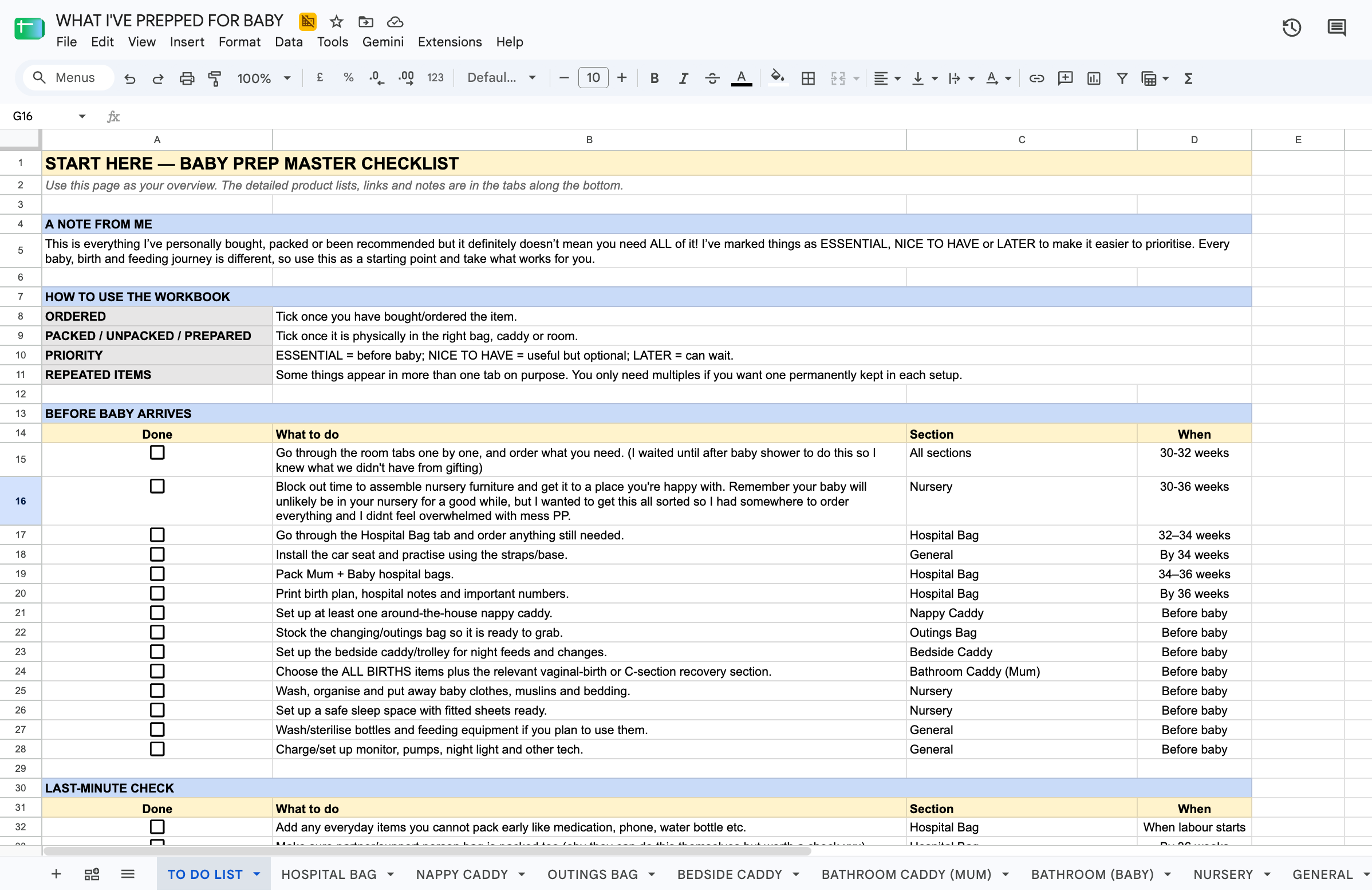1372x891 pixels.
Task: Open the text color picker
Action: (742, 78)
